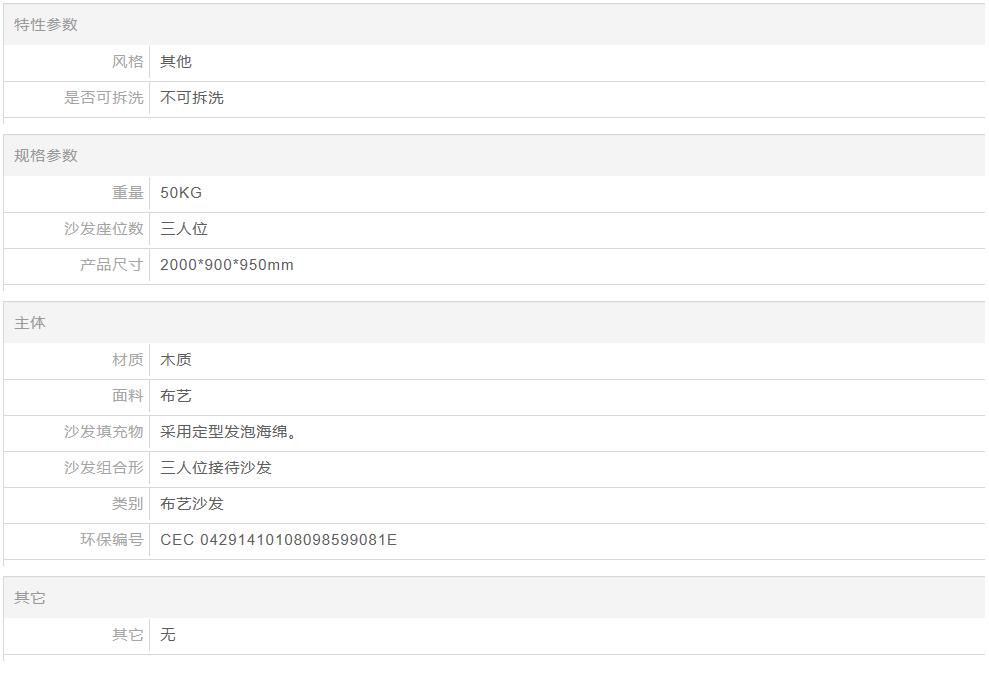This screenshot has width=989, height=679.
Task: Select the 无 value in the last row
Action: pyautogui.click(x=168, y=635)
